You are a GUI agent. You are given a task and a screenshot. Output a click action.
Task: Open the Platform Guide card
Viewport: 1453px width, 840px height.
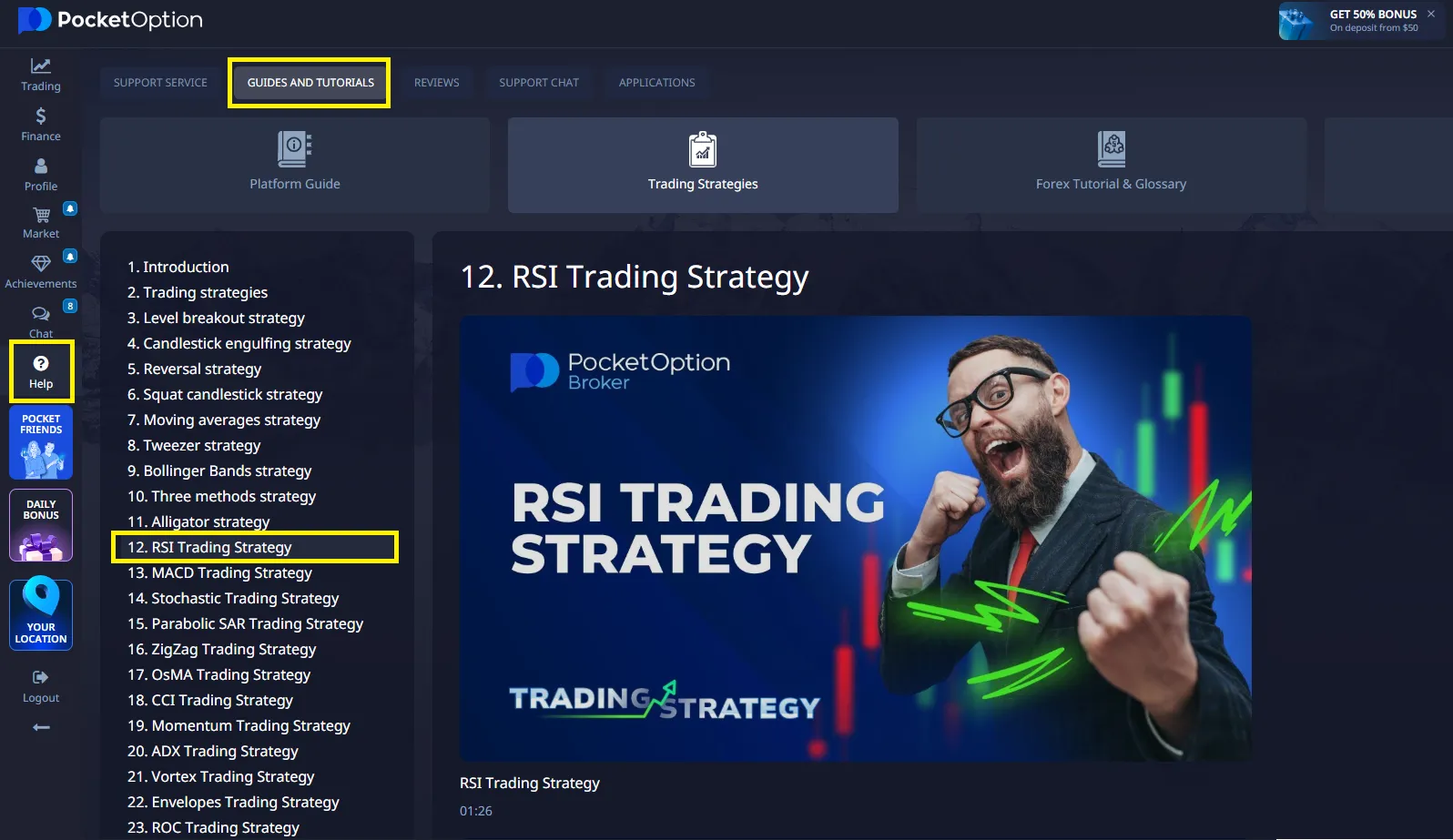click(295, 165)
